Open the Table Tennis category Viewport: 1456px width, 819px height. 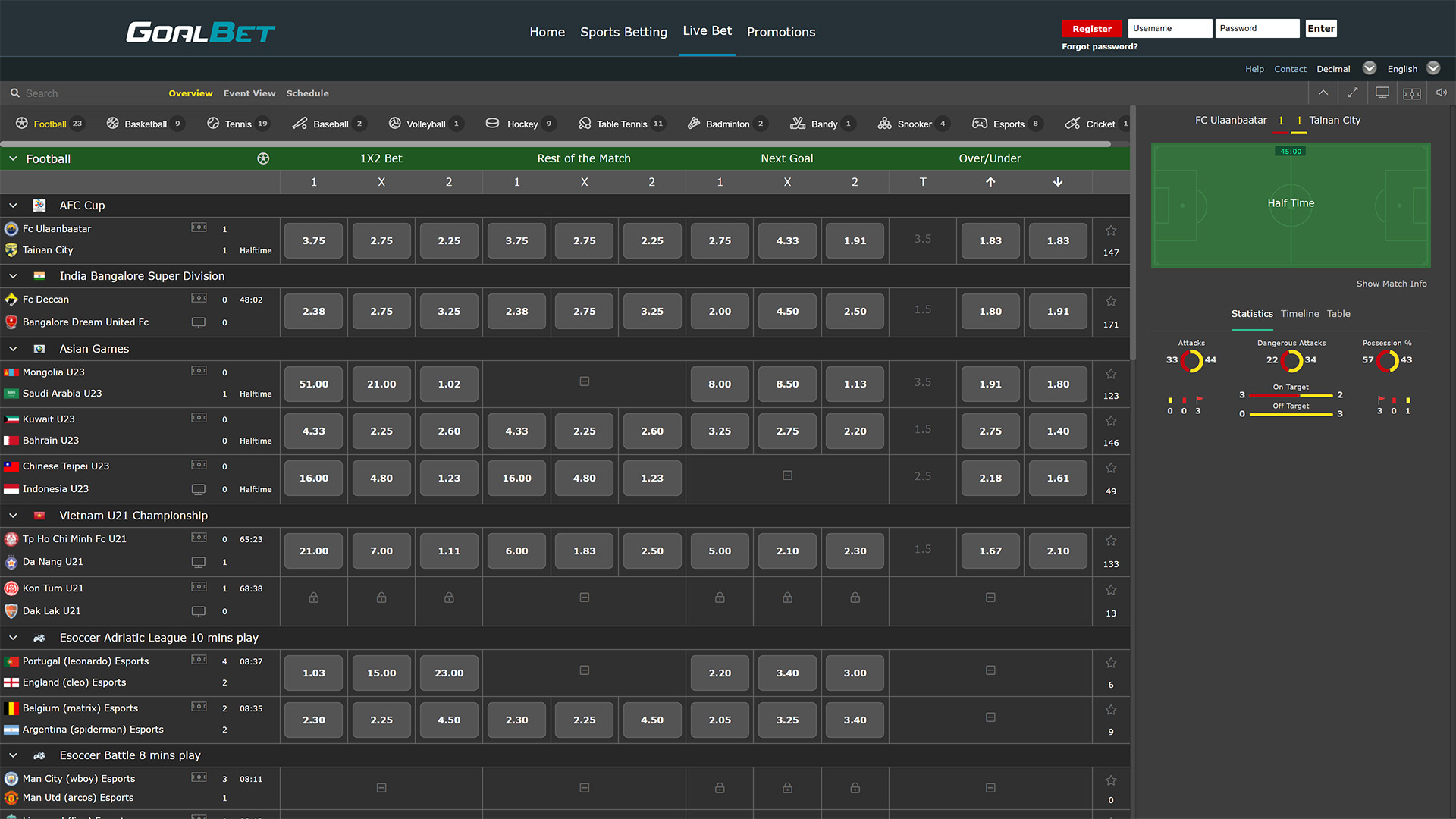[x=621, y=124]
